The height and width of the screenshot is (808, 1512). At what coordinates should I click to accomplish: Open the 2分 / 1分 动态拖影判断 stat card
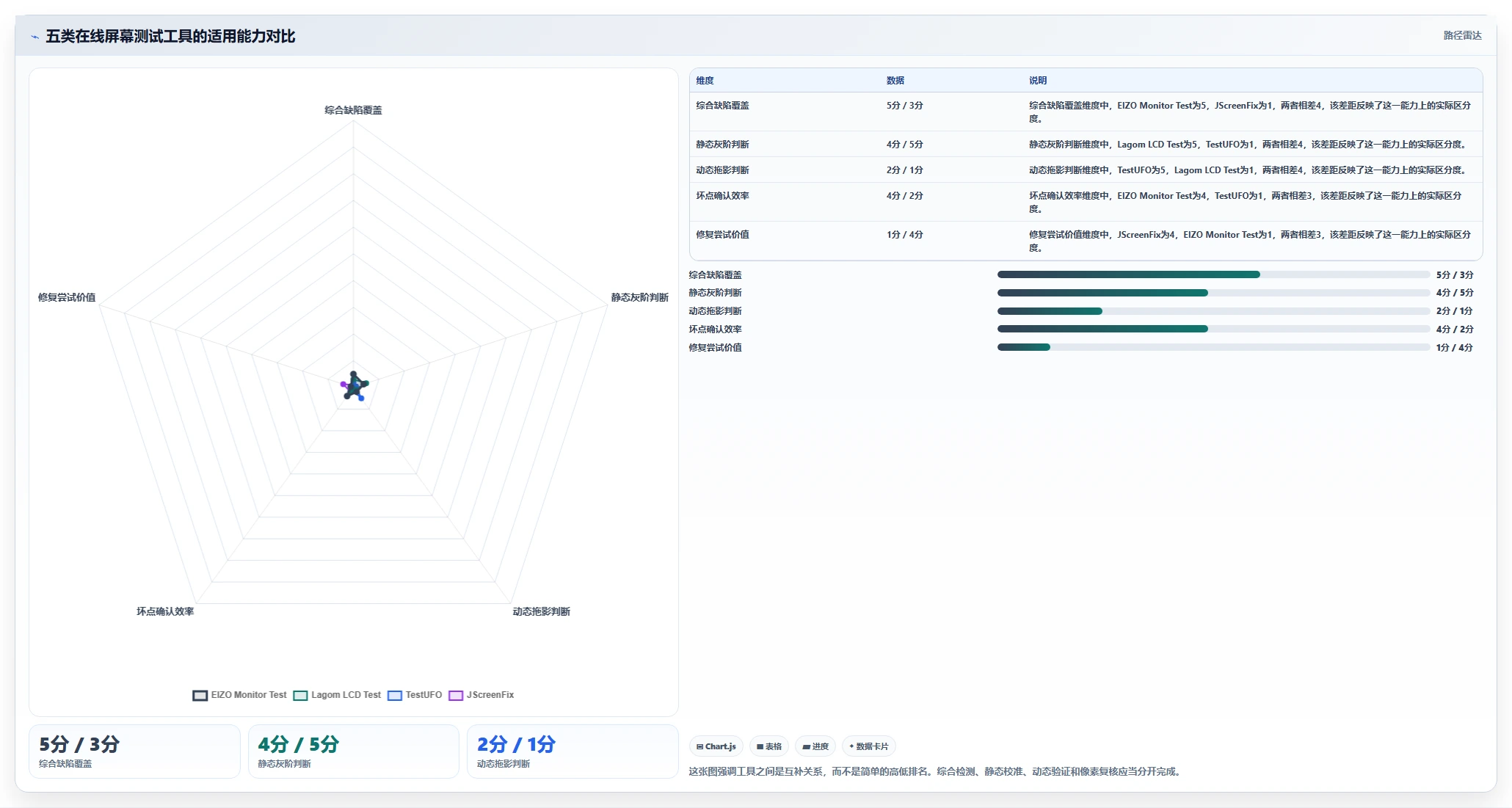(573, 751)
